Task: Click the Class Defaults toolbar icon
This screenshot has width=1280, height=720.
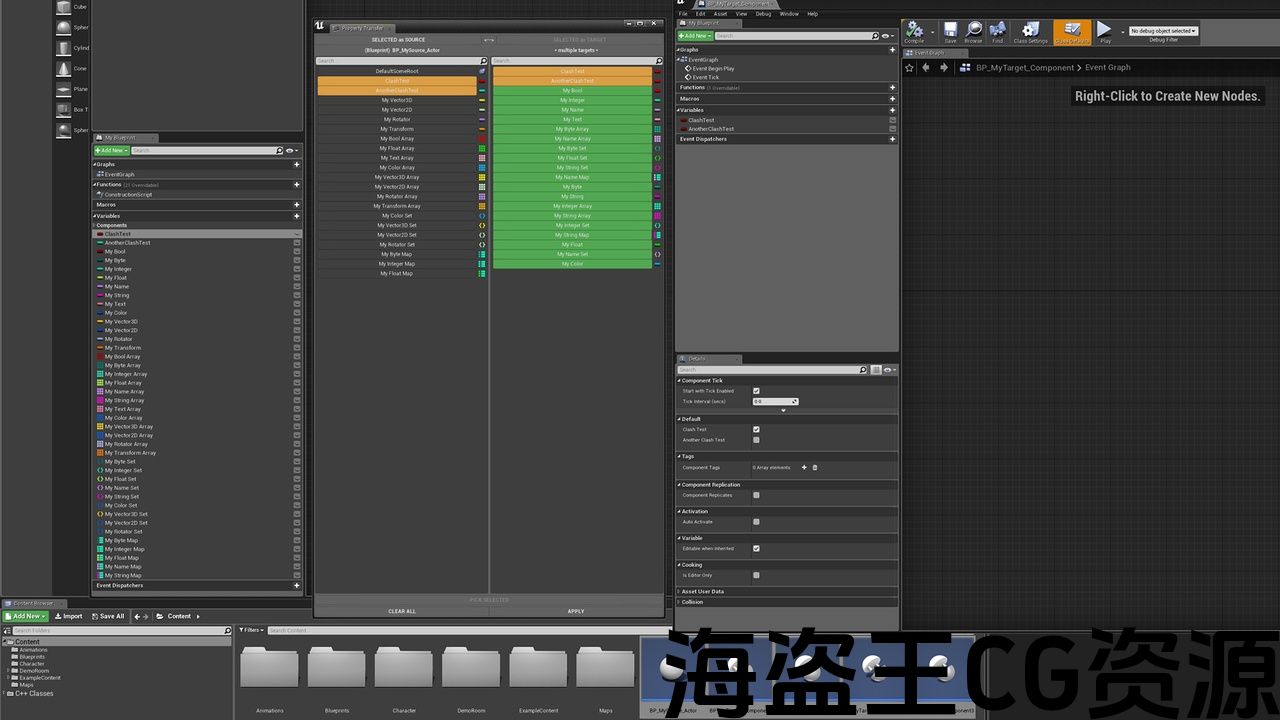Action: (x=1072, y=33)
